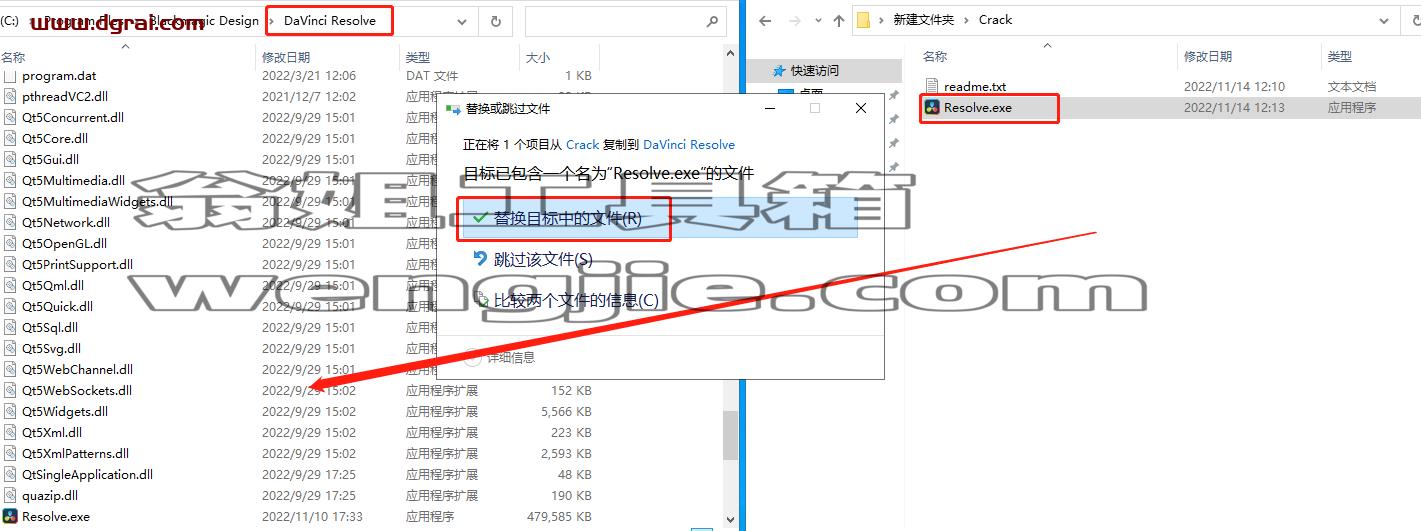
Task: Click the 文本文档 type cell
Action: (x=1352, y=86)
